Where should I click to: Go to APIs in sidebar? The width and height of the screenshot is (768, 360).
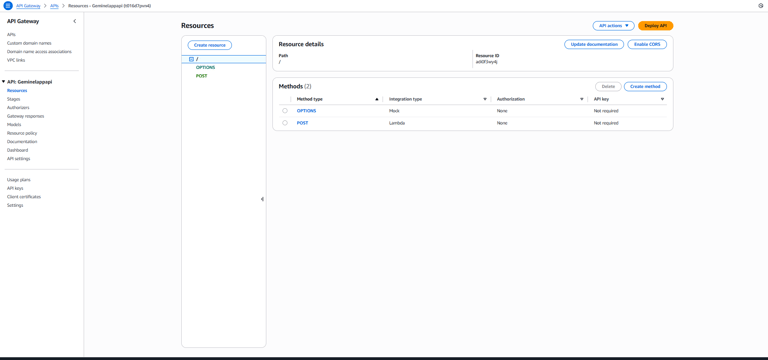click(x=11, y=34)
